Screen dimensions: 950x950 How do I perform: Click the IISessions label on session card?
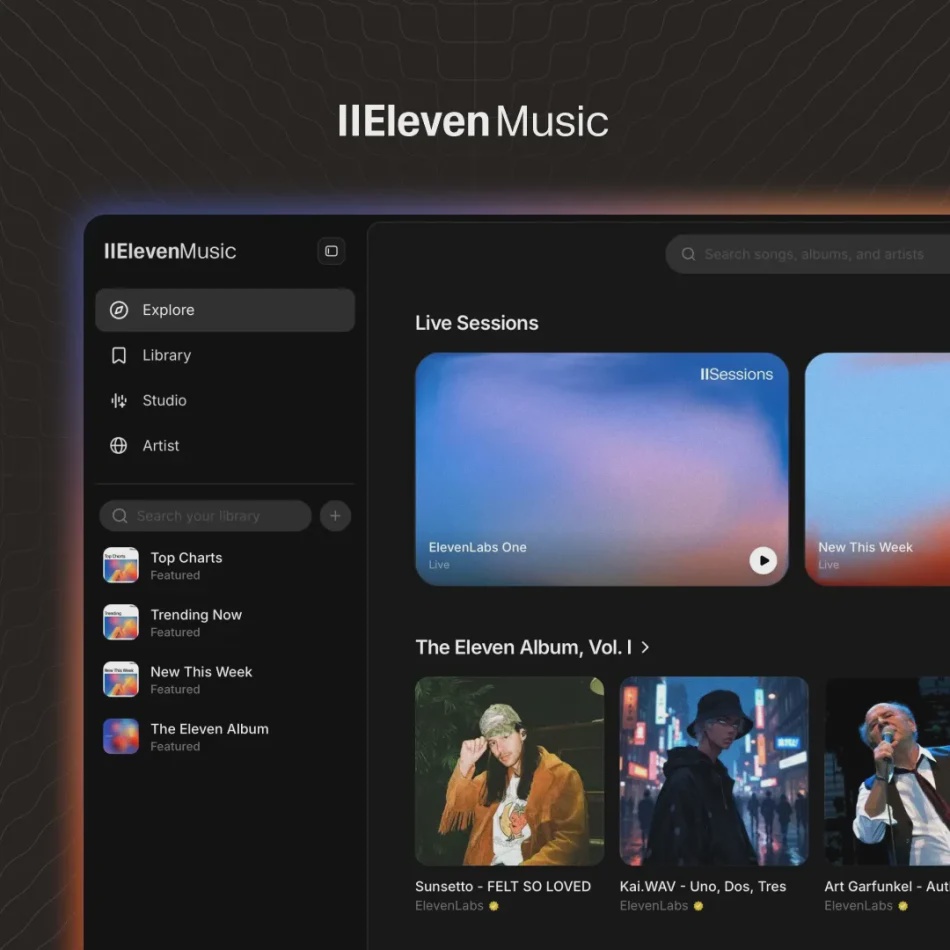[x=737, y=374]
